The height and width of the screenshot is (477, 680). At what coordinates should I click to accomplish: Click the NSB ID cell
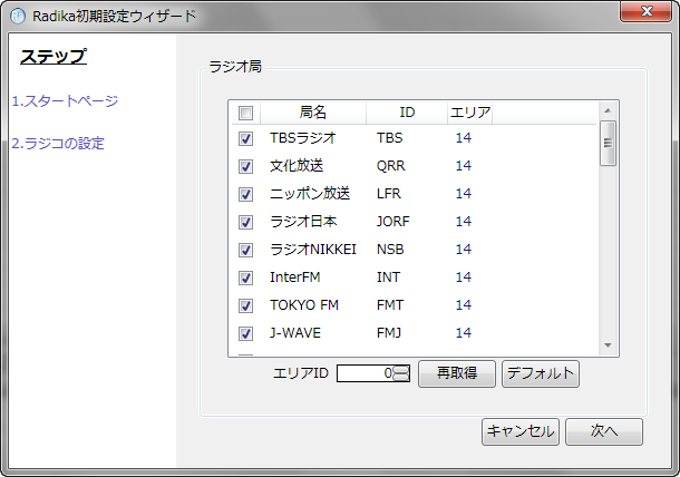[390, 249]
